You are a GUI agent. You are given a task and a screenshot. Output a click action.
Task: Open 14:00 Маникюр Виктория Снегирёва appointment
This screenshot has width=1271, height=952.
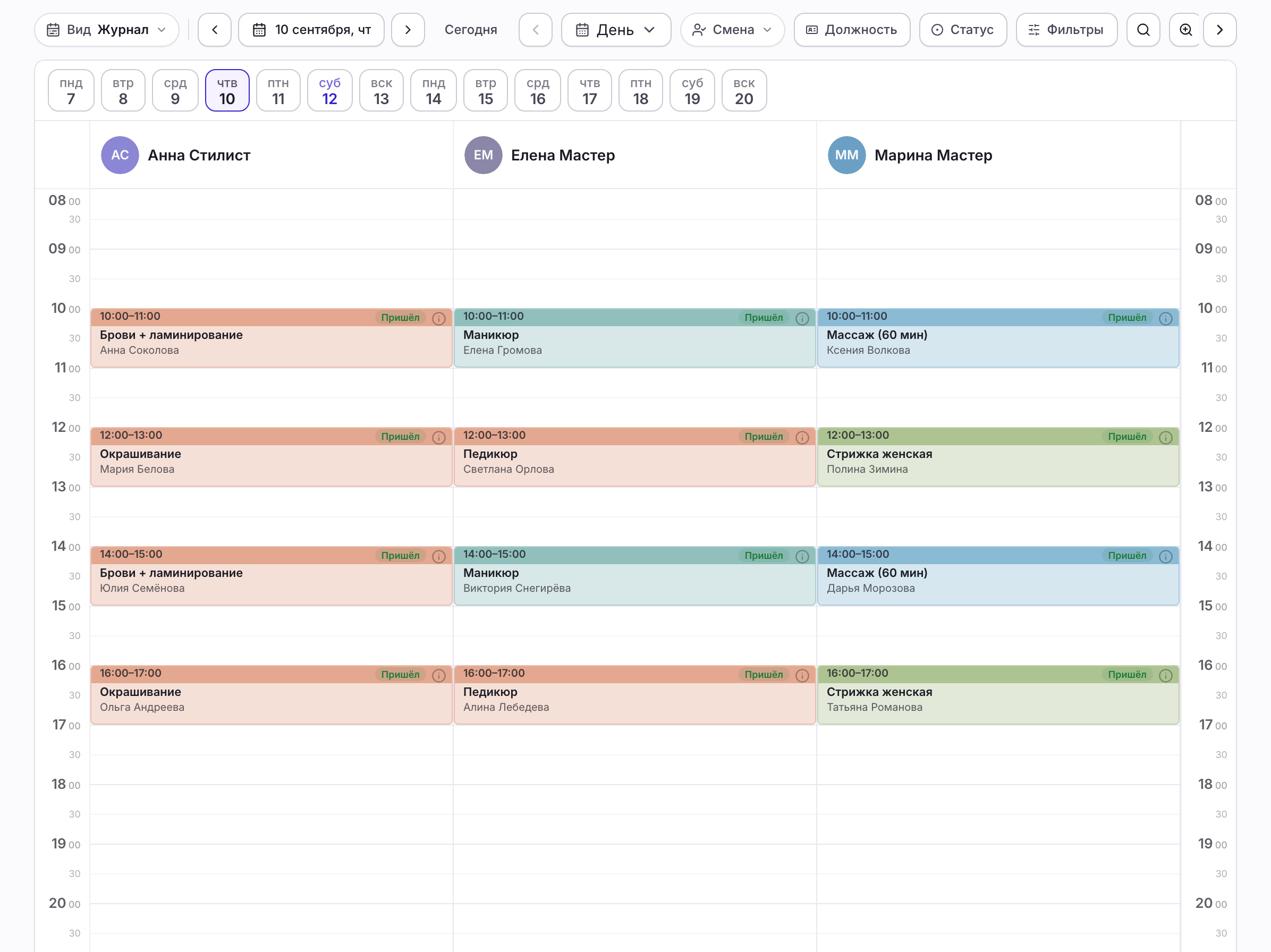[x=635, y=576]
